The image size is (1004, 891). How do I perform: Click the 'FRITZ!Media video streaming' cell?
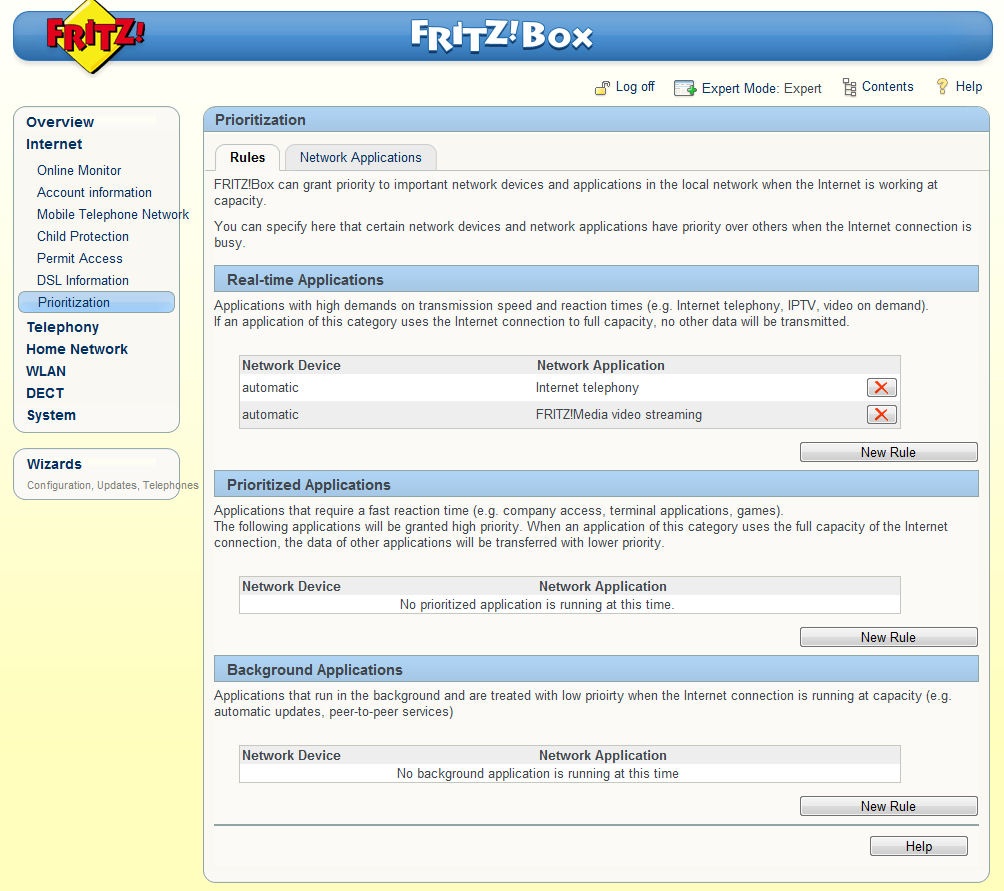(619, 414)
